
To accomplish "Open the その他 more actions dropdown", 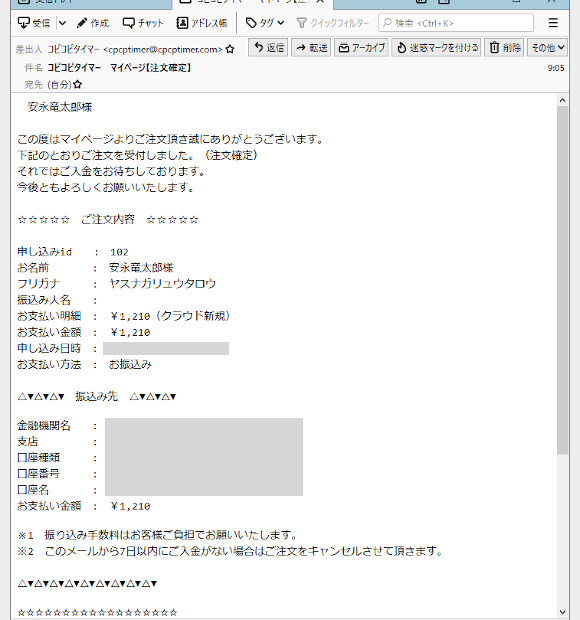I will [548, 48].
